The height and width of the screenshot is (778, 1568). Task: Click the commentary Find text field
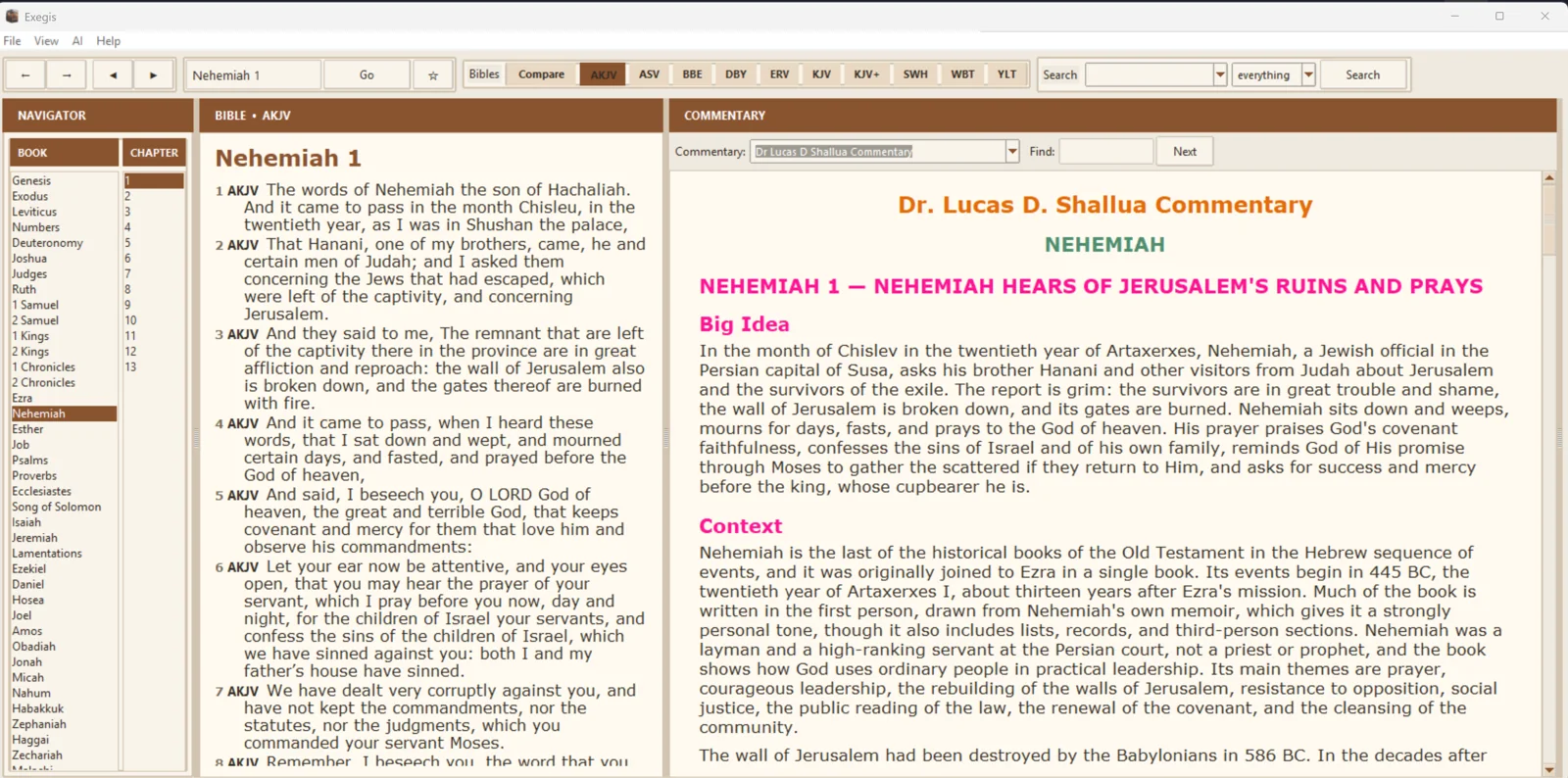pos(1105,151)
